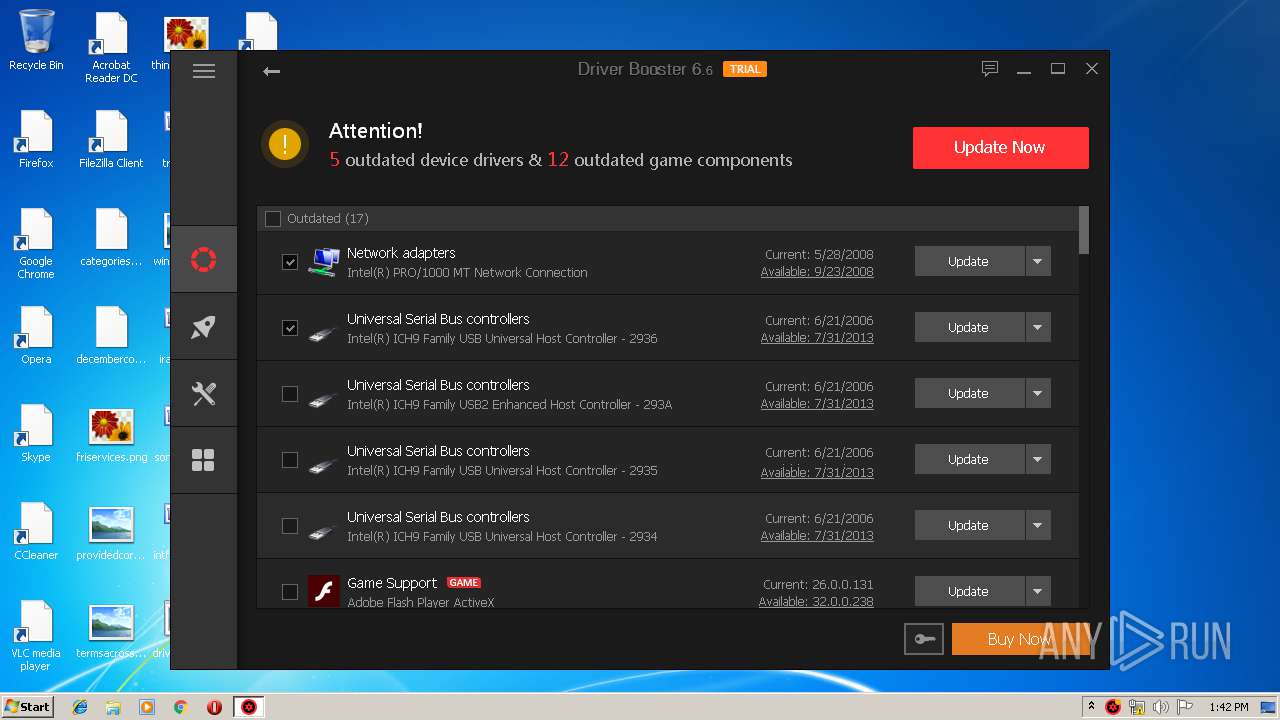Expand Update dropdown arrow for Controller 2935

pyautogui.click(x=1038, y=459)
